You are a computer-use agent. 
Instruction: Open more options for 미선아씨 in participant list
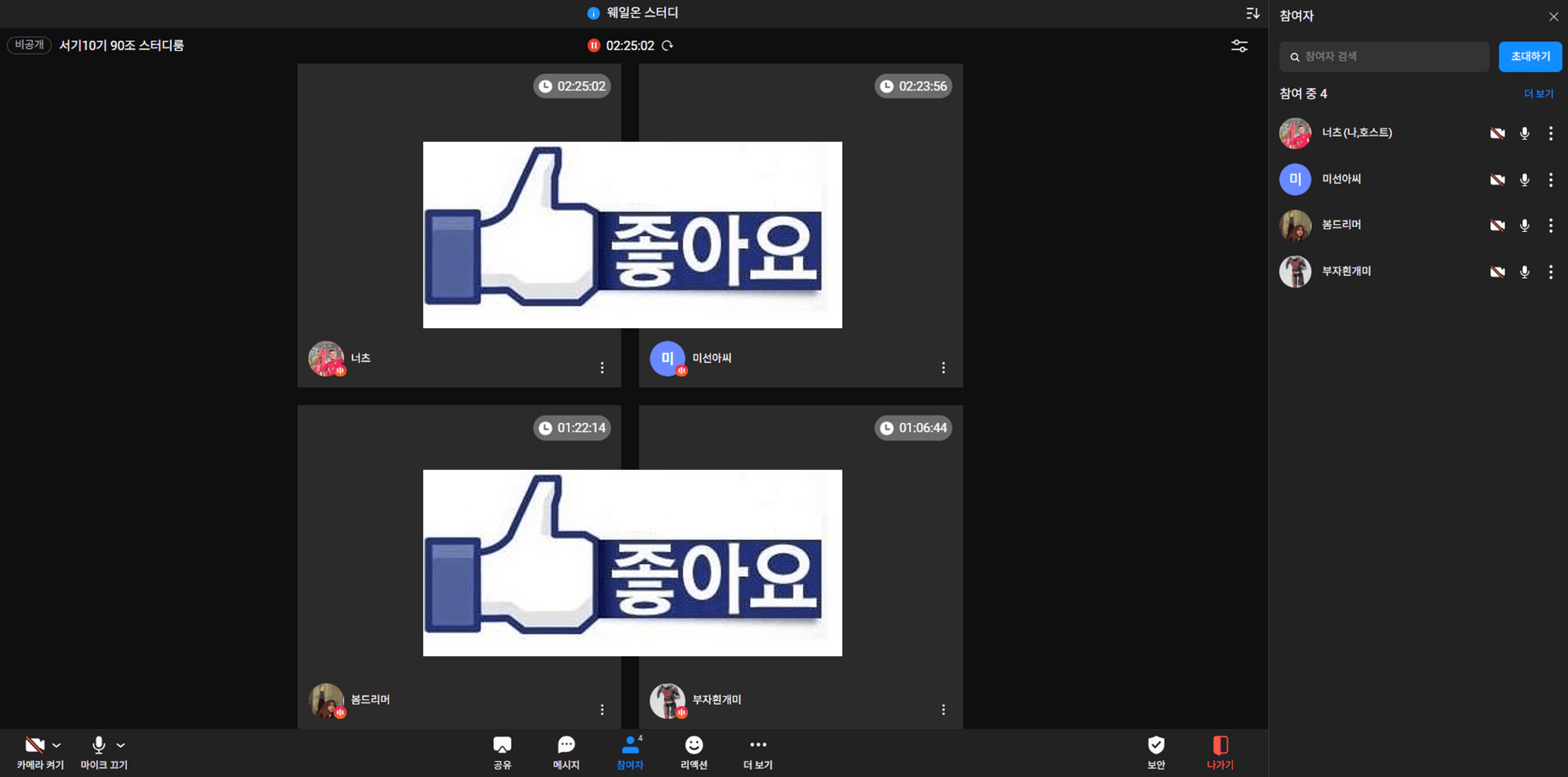(1550, 180)
